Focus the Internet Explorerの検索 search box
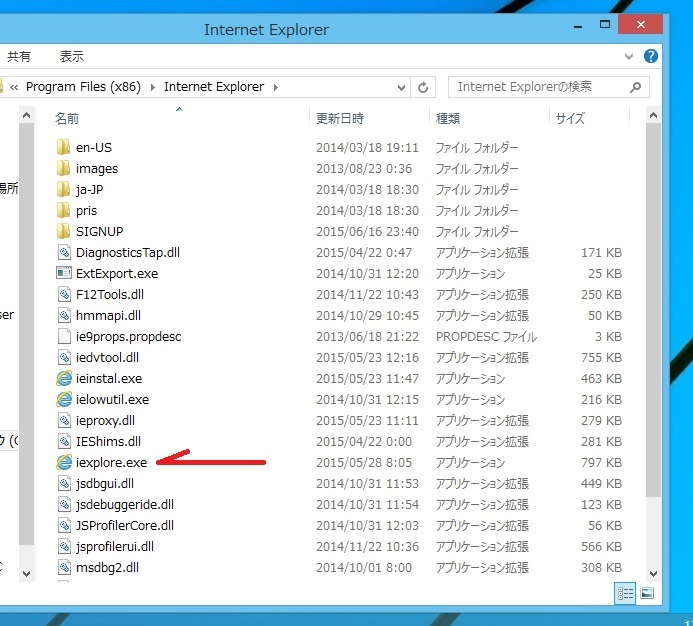This screenshot has width=693, height=626. [x=549, y=87]
